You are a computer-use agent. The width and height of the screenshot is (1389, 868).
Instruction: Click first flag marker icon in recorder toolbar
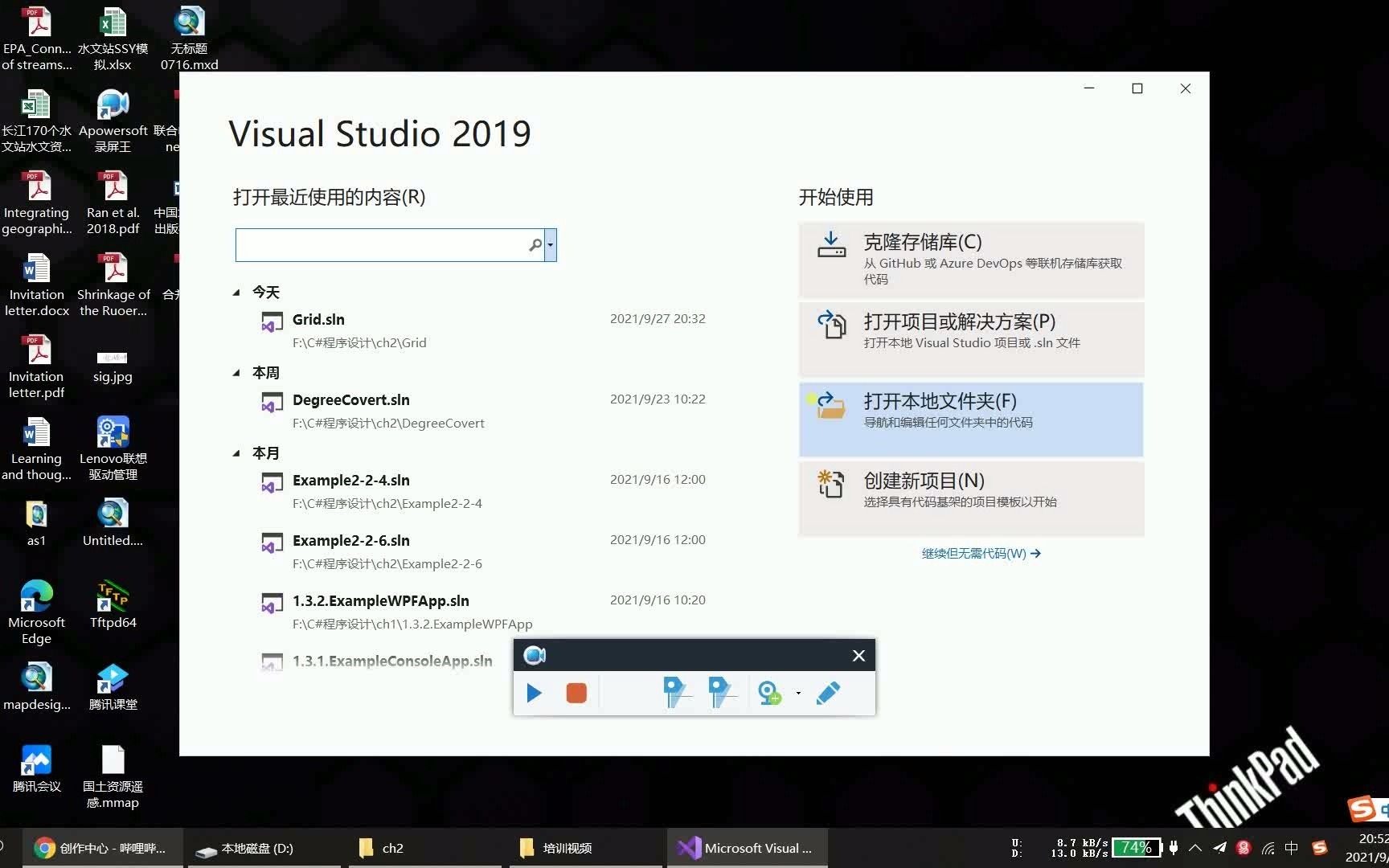675,692
